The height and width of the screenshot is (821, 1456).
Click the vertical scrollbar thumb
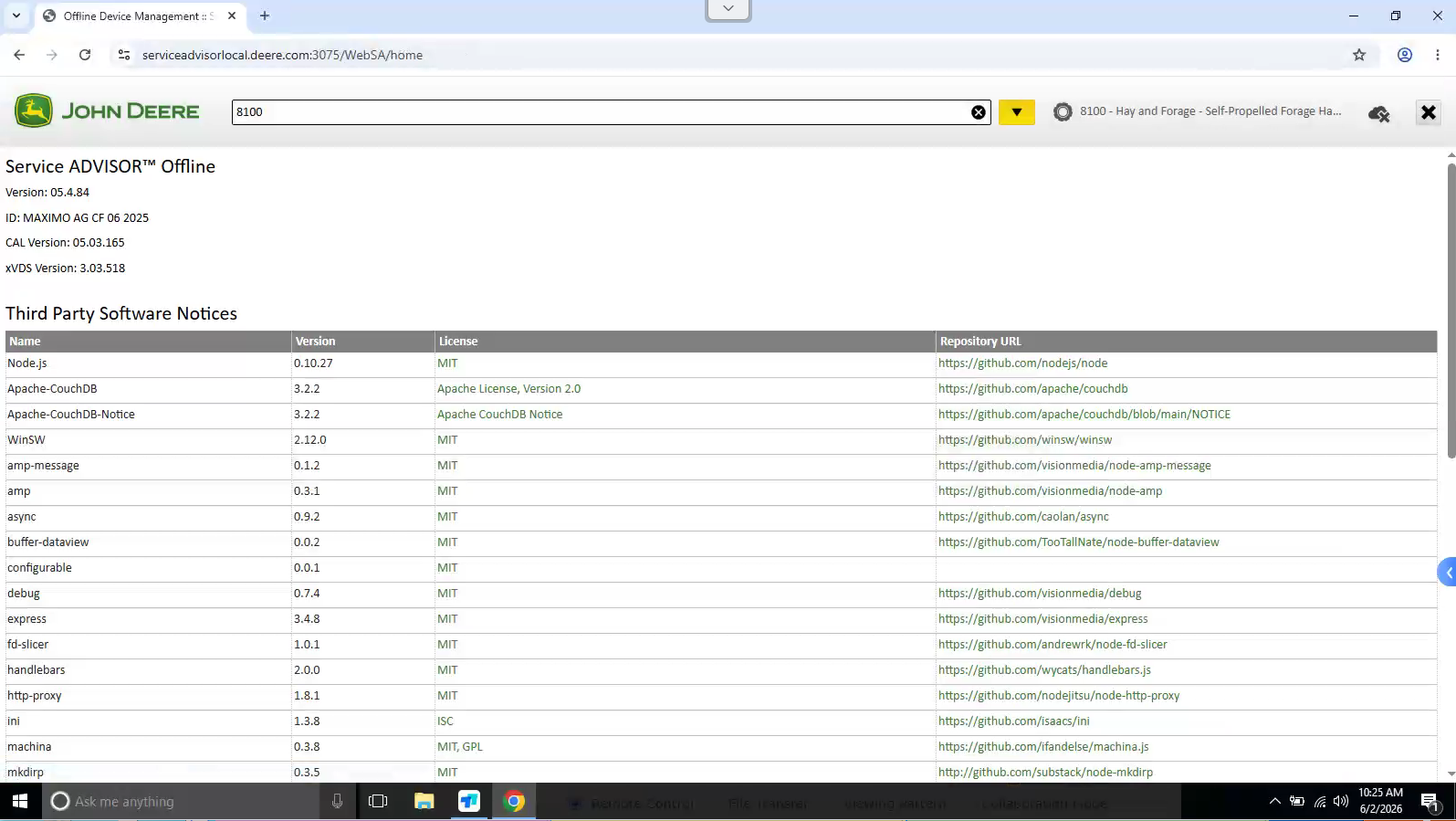(1451, 309)
